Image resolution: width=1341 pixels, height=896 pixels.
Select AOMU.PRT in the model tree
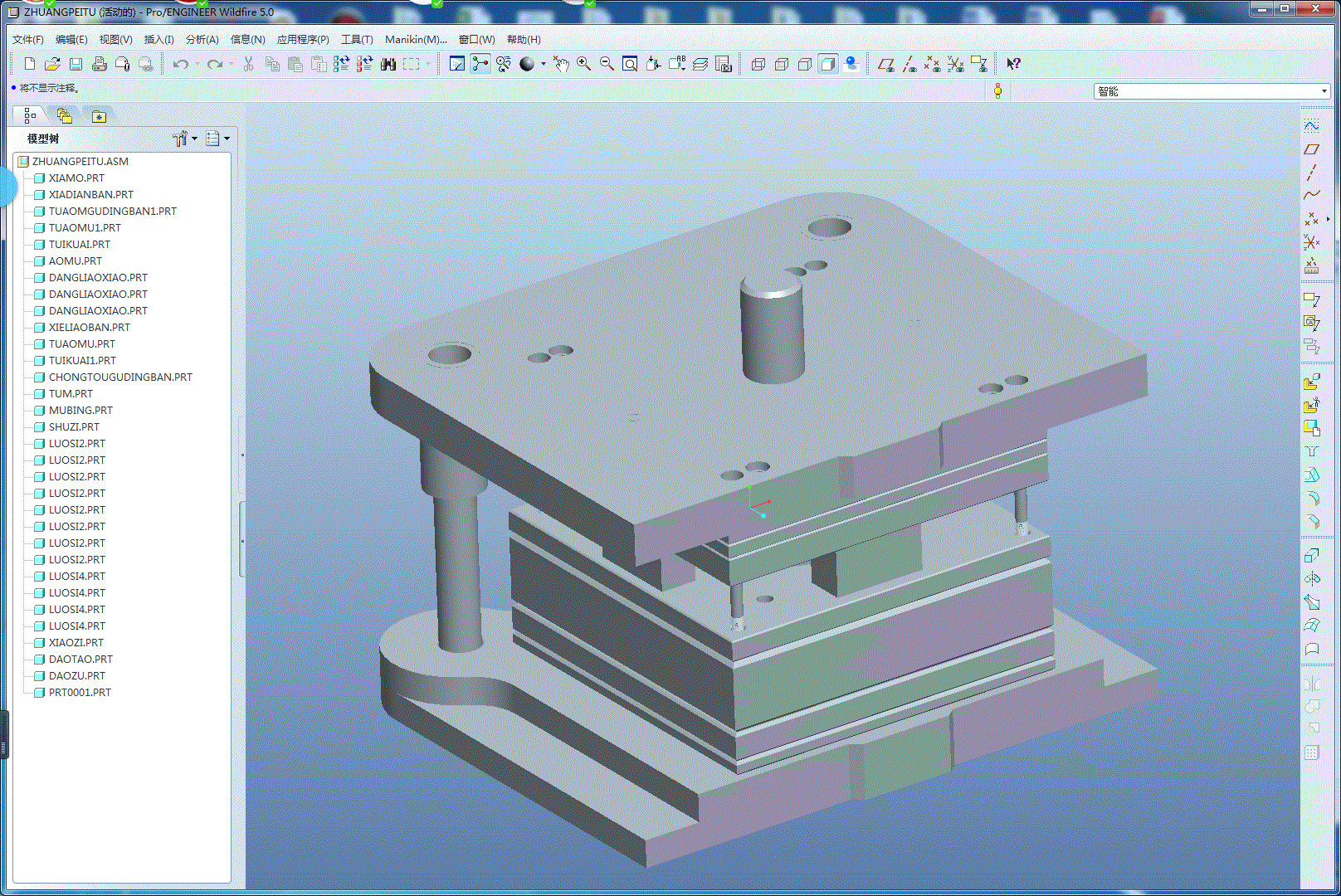[75, 261]
